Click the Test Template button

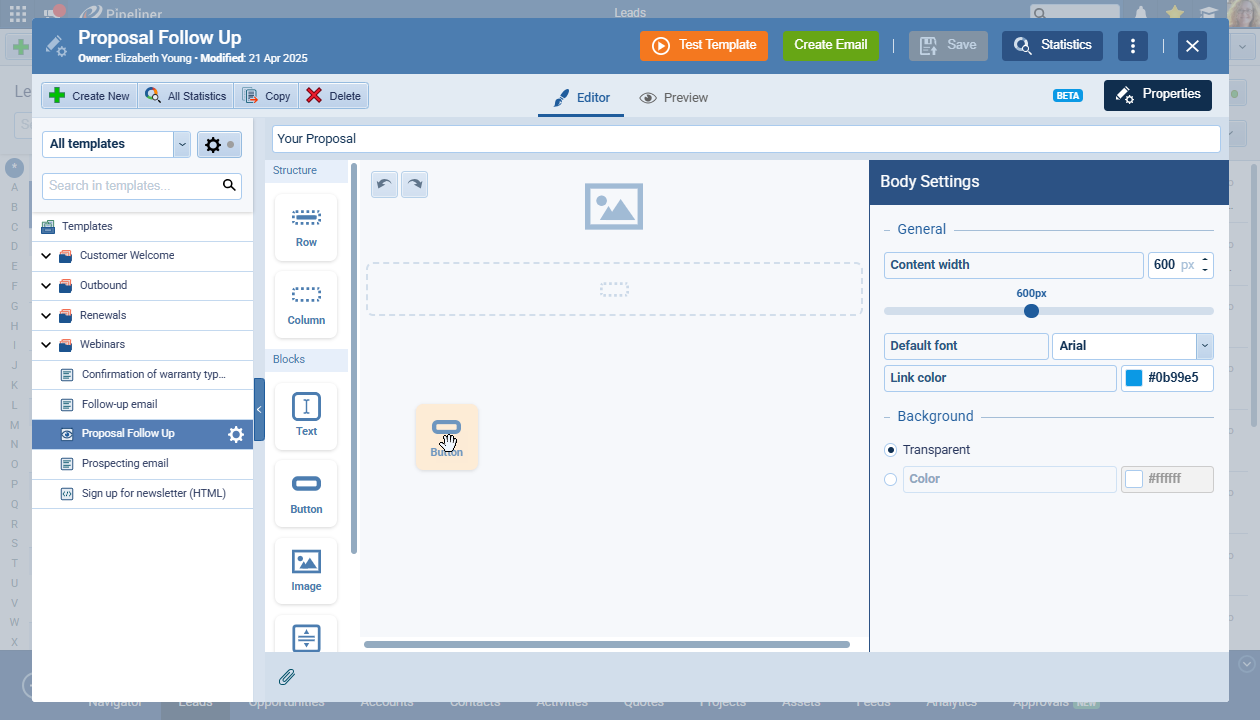(x=704, y=46)
